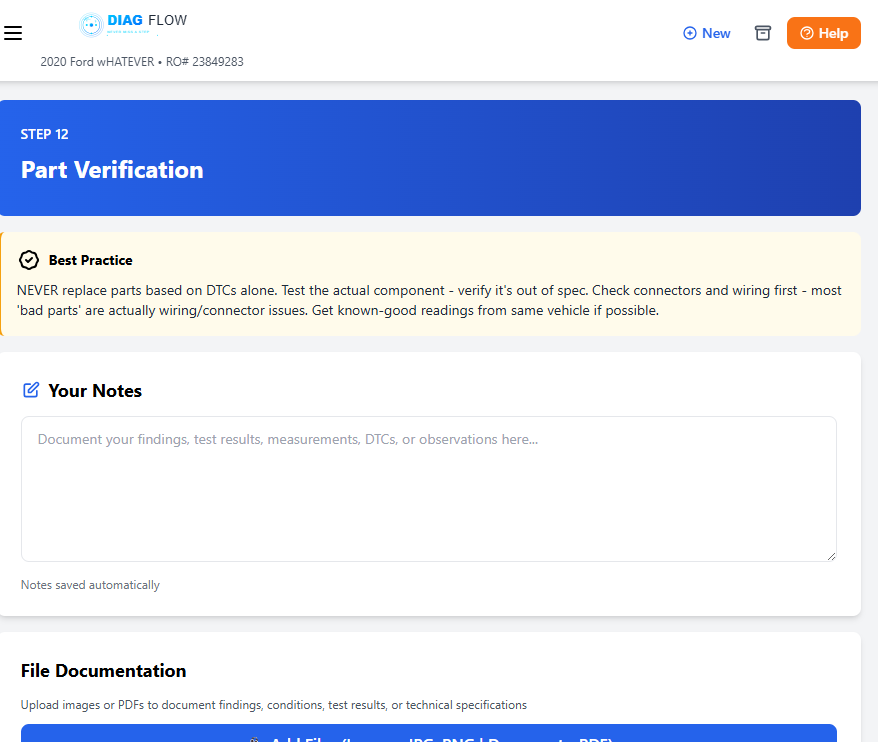Click the question mark icon on Help
878x742 pixels.
pos(807,33)
